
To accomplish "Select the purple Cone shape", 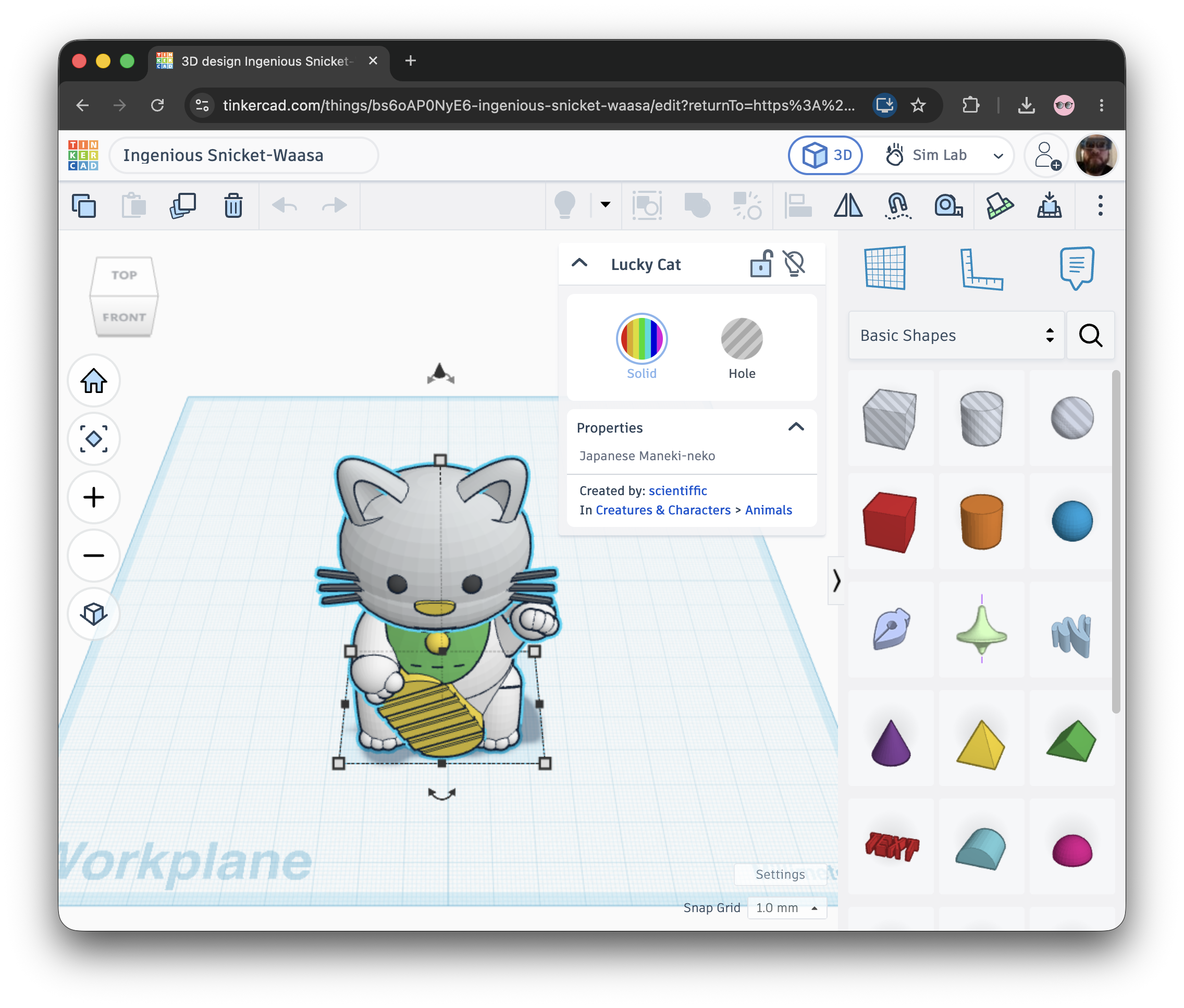I will pos(890,743).
